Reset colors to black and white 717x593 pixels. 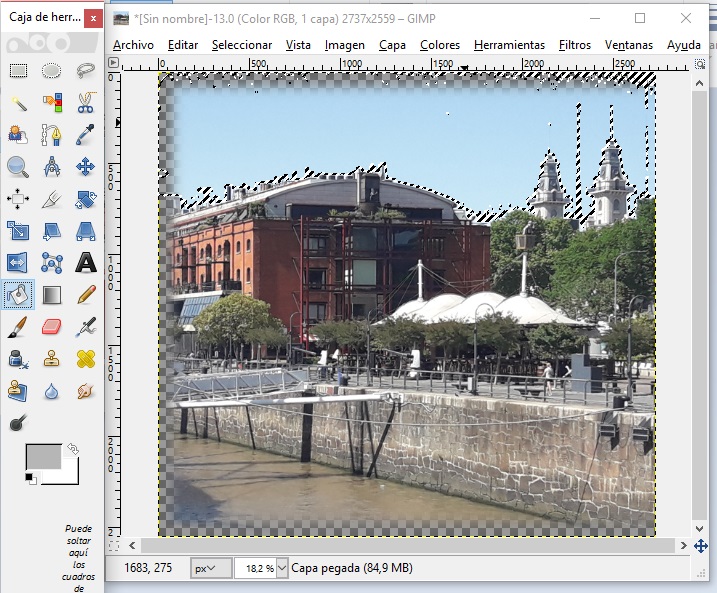coord(31,479)
